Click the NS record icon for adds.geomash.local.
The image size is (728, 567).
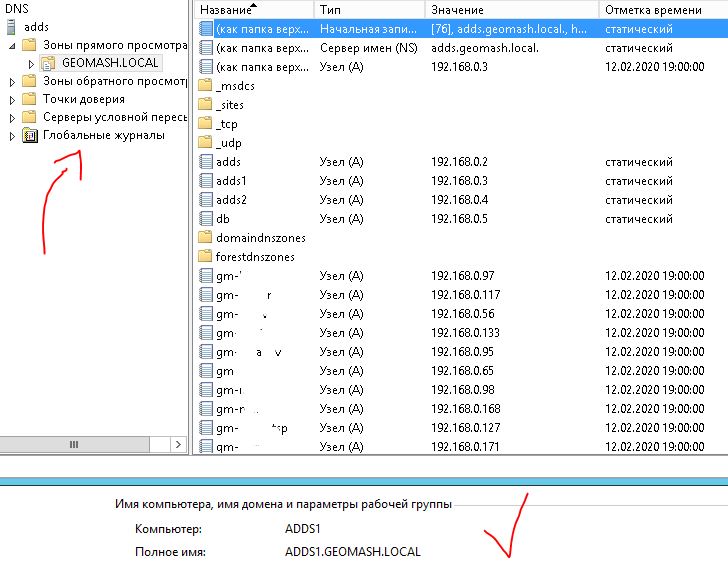[206, 48]
